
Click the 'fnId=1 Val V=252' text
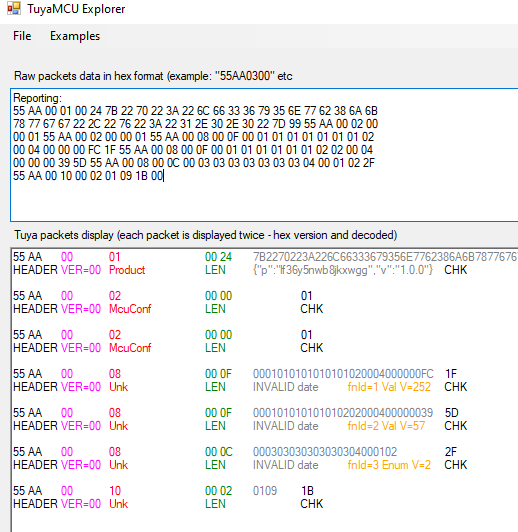coord(389,387)
